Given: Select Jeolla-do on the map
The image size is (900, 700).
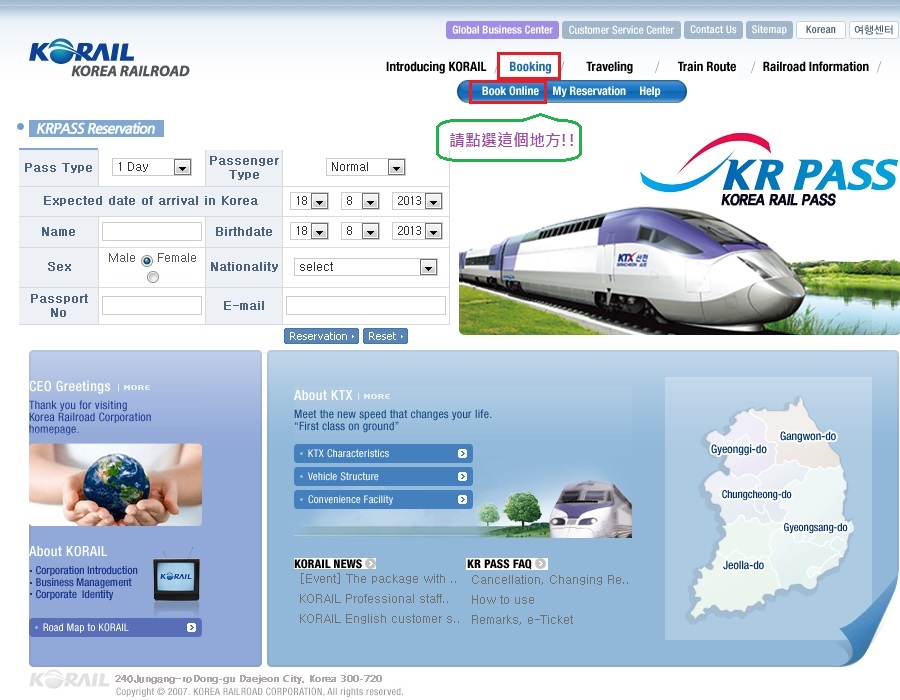Looking at the screenshot, I should coord(743,565).
